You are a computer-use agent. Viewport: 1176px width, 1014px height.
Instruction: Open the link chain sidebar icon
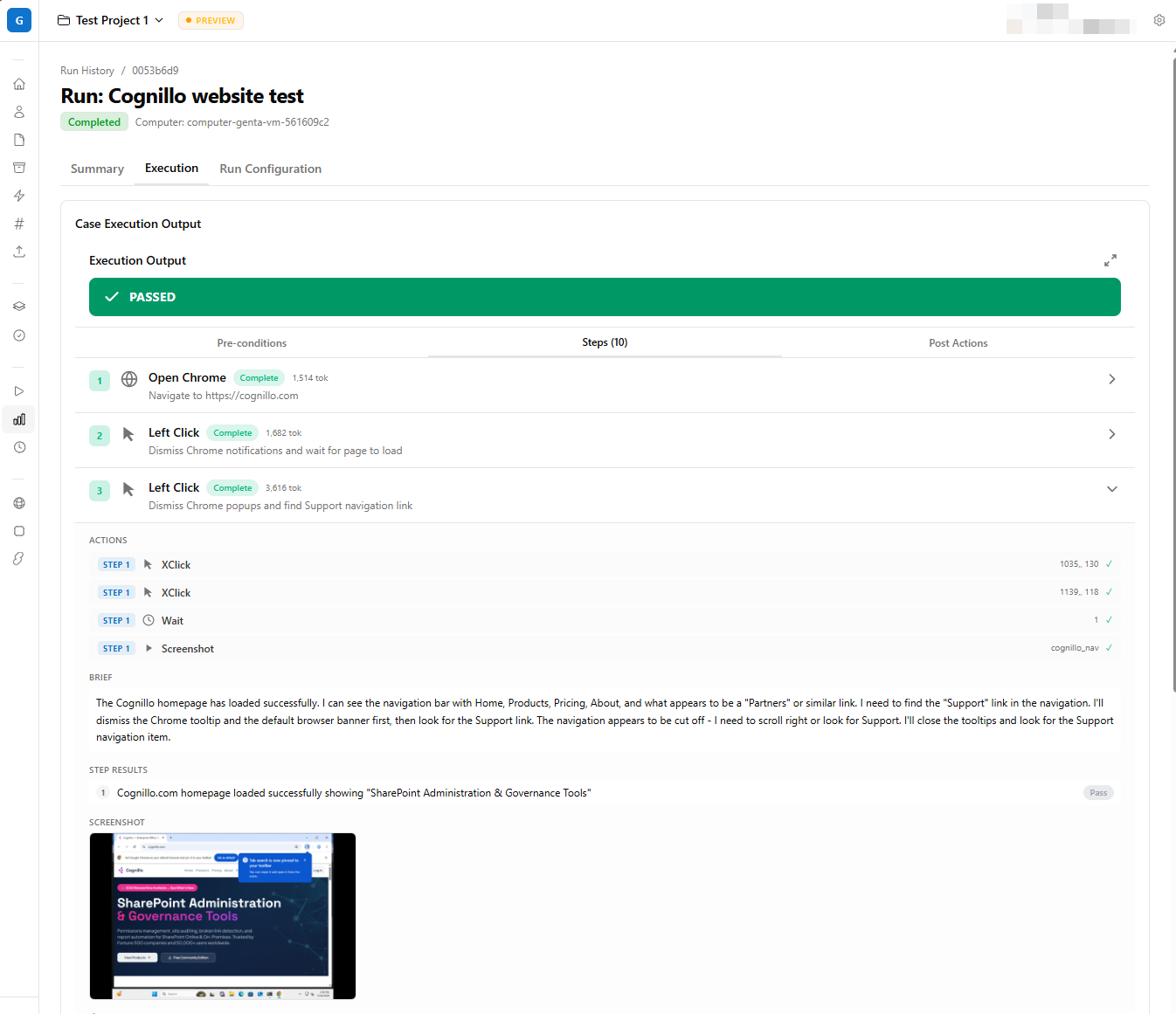pyautogui.click(x=19, y=559)
